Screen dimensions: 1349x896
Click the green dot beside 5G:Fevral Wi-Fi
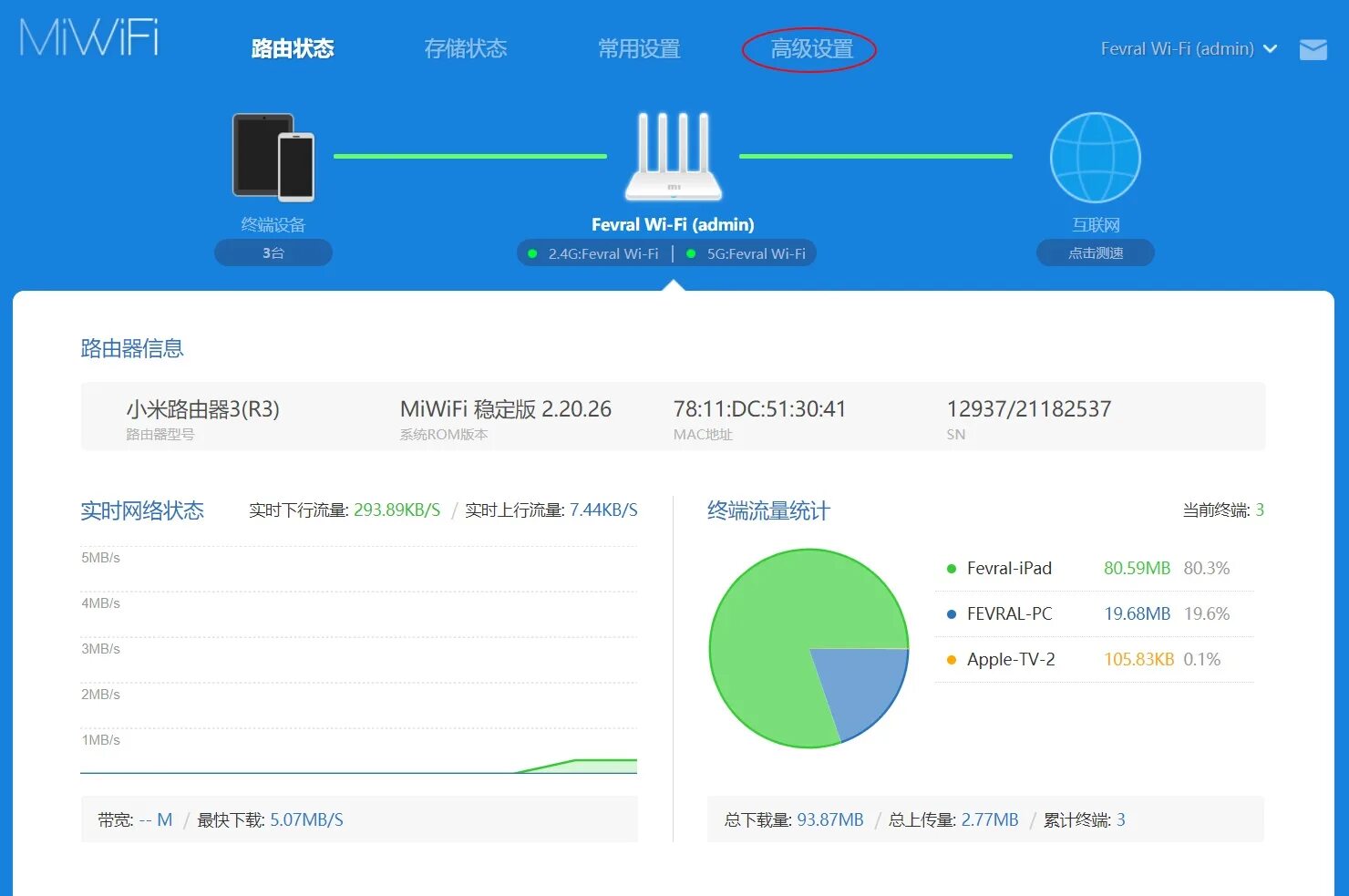pyautogui.click(x=691, y=253)
